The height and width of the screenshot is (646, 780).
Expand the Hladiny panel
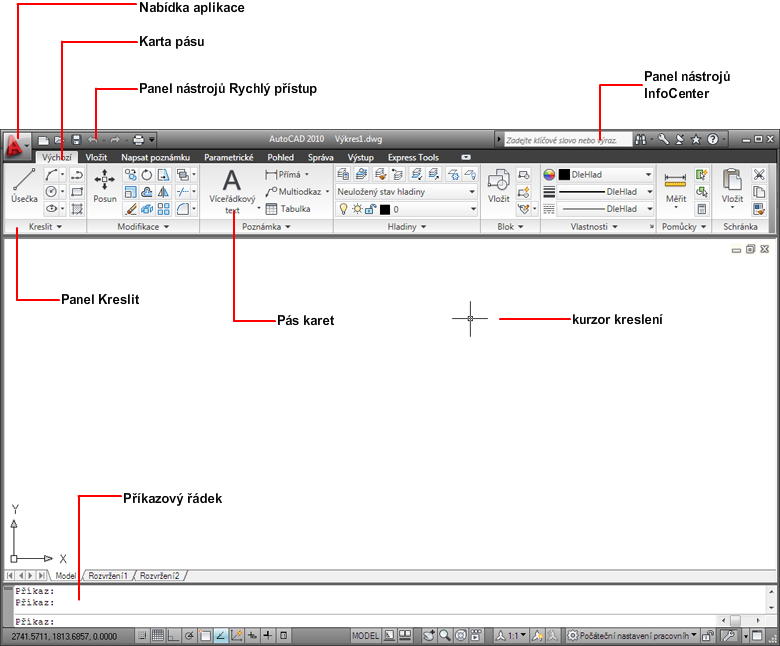coord(407,227)
